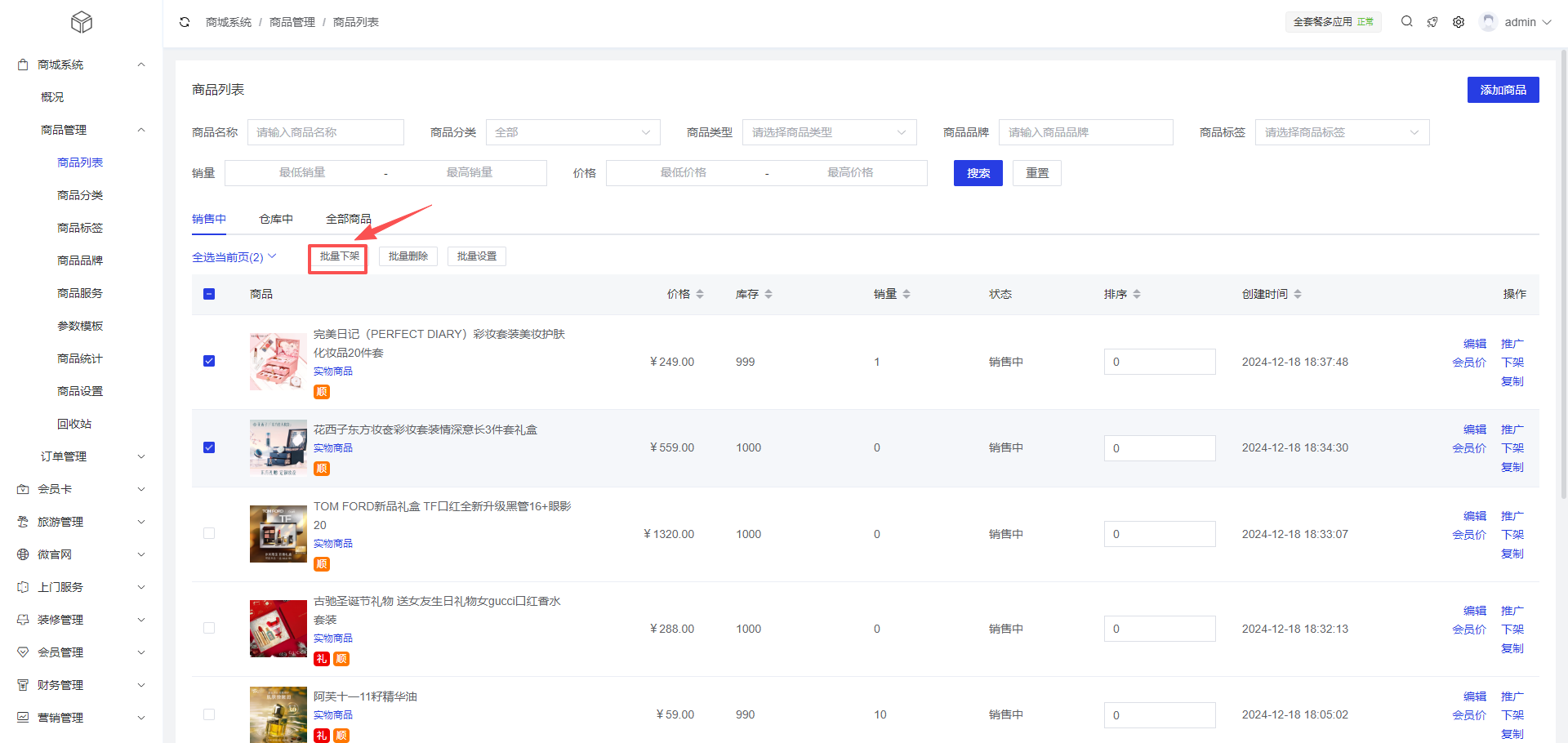Open the 商品分类 dropdown

point(572,132)
